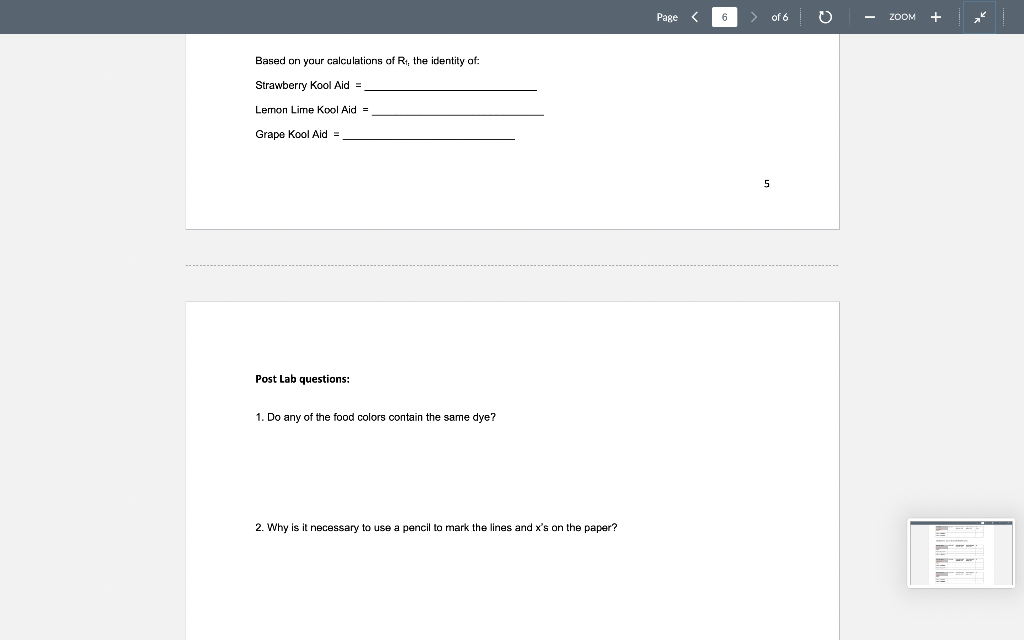Select the ZOOM label in the toolbar
This screenshot has width=1024, height=640.
(x=901, y=17)
